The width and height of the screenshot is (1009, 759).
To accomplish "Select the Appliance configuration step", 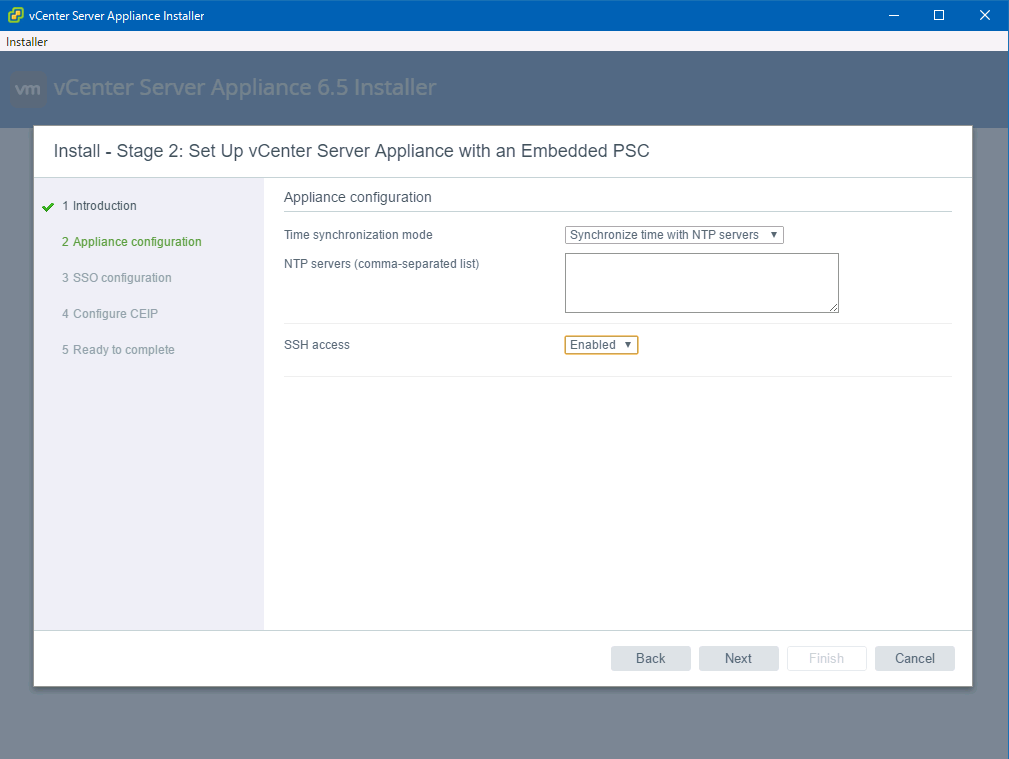I will [131, 242].
